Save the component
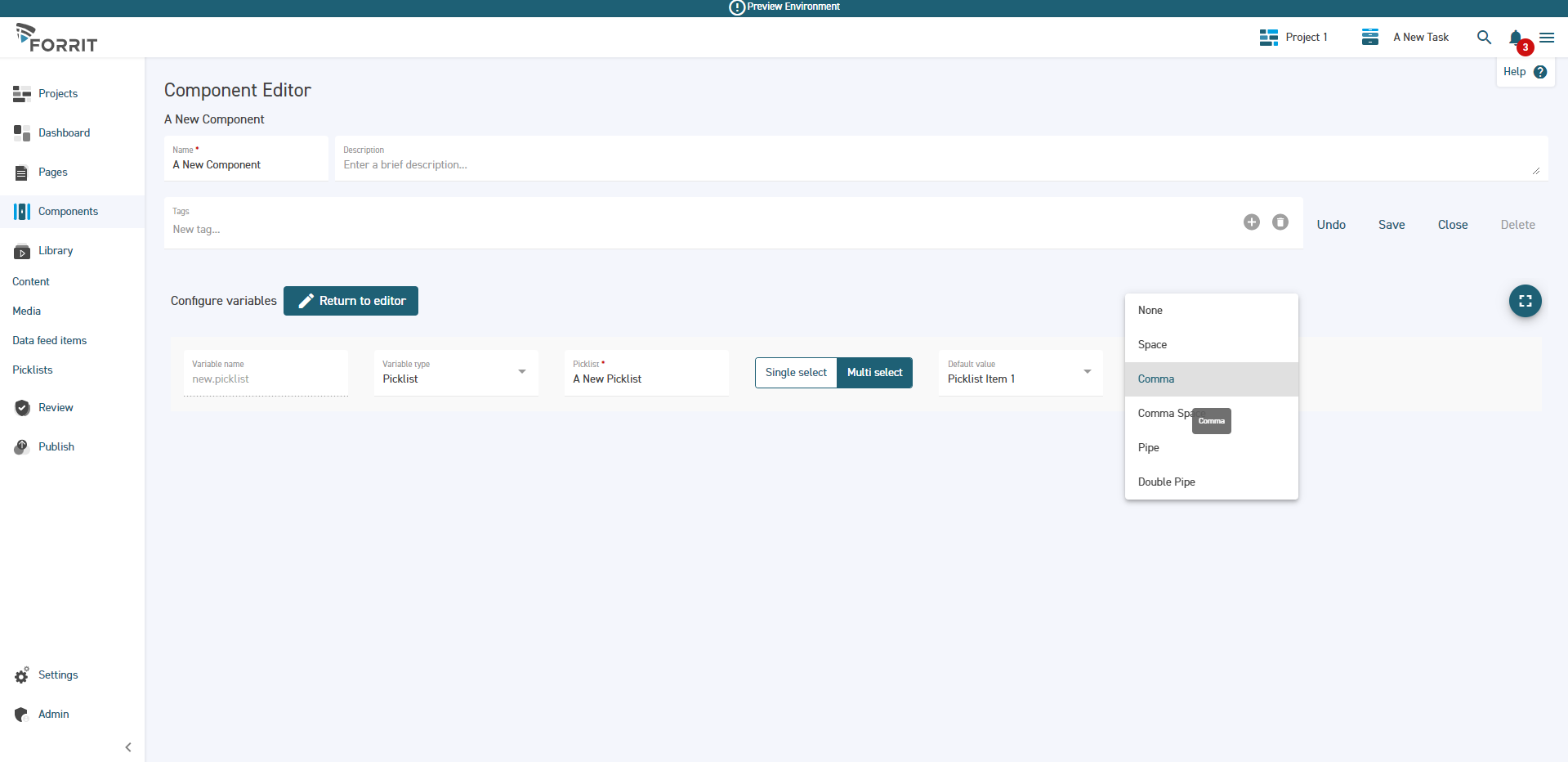The image size is (1568, 762). (1391, 225)
